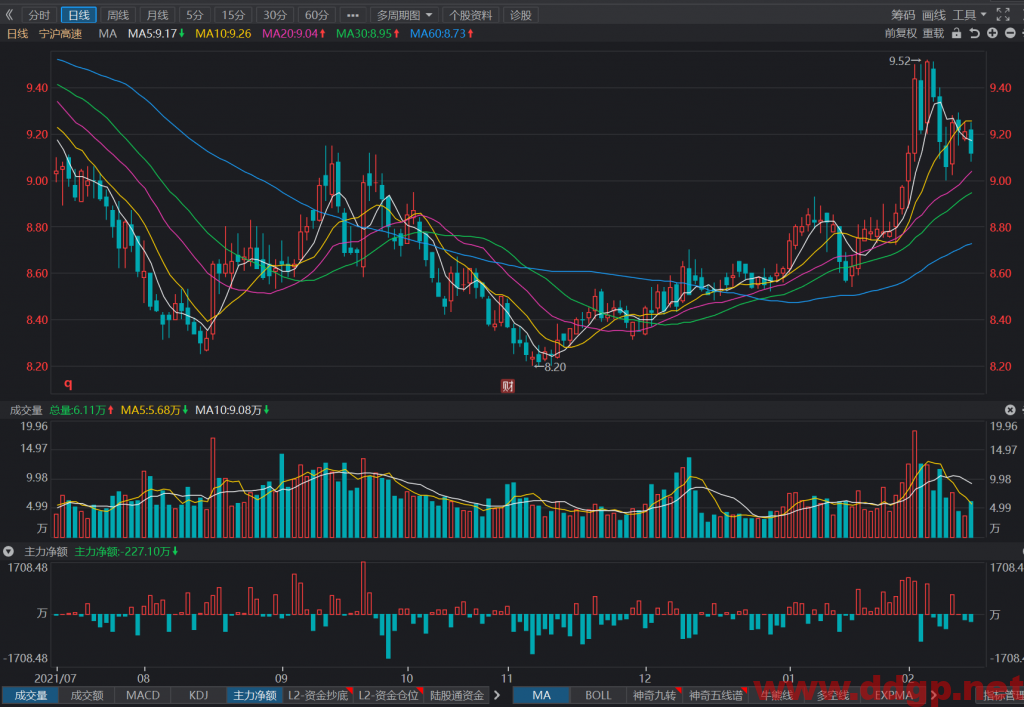This screenshot has height=707, width=1024.
Task: Click the MA10:9.26 yellow legend value
Action: coord(223,33)
